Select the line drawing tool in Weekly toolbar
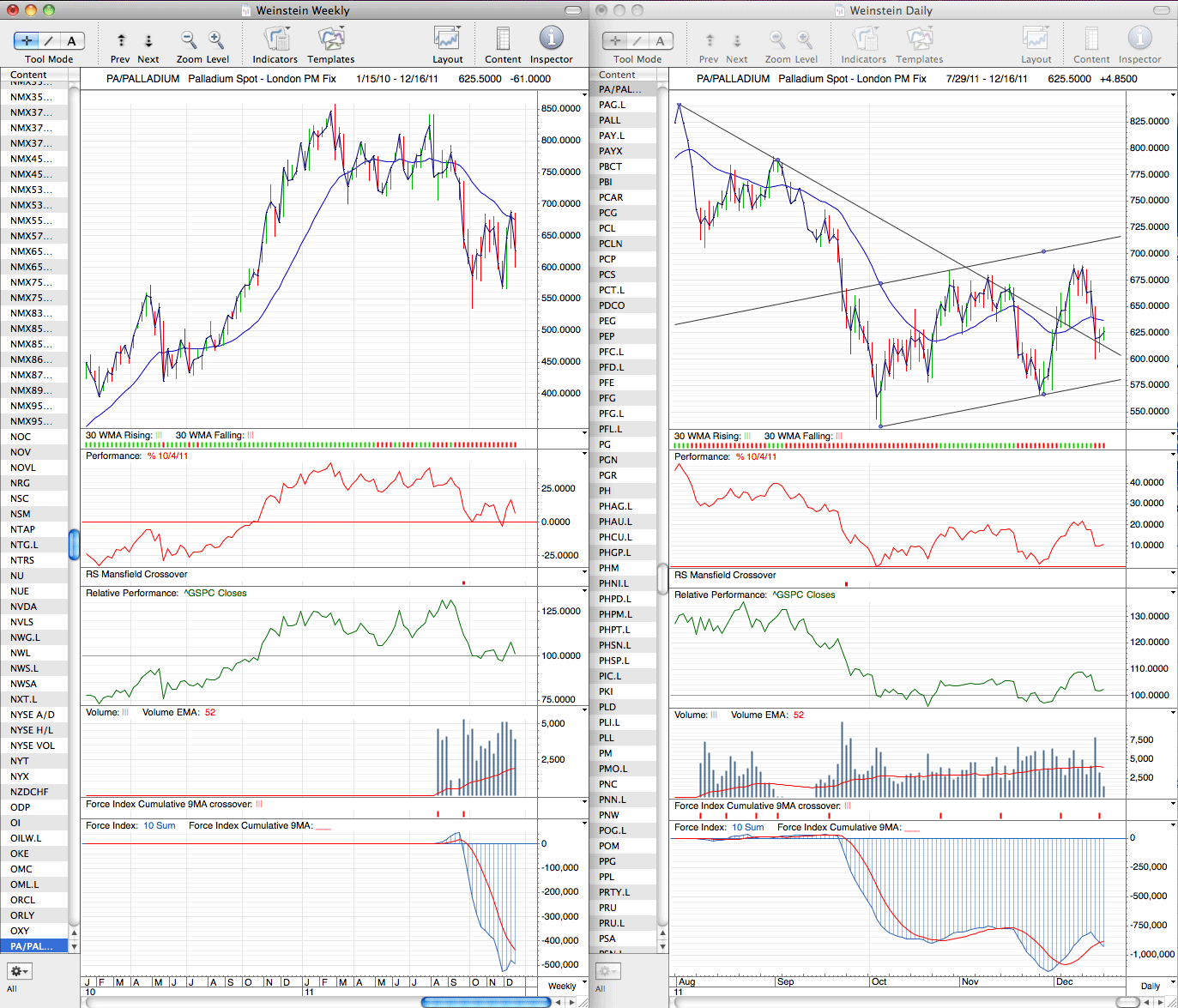This screenshot has width=1178, height=1008. (50, 40)
